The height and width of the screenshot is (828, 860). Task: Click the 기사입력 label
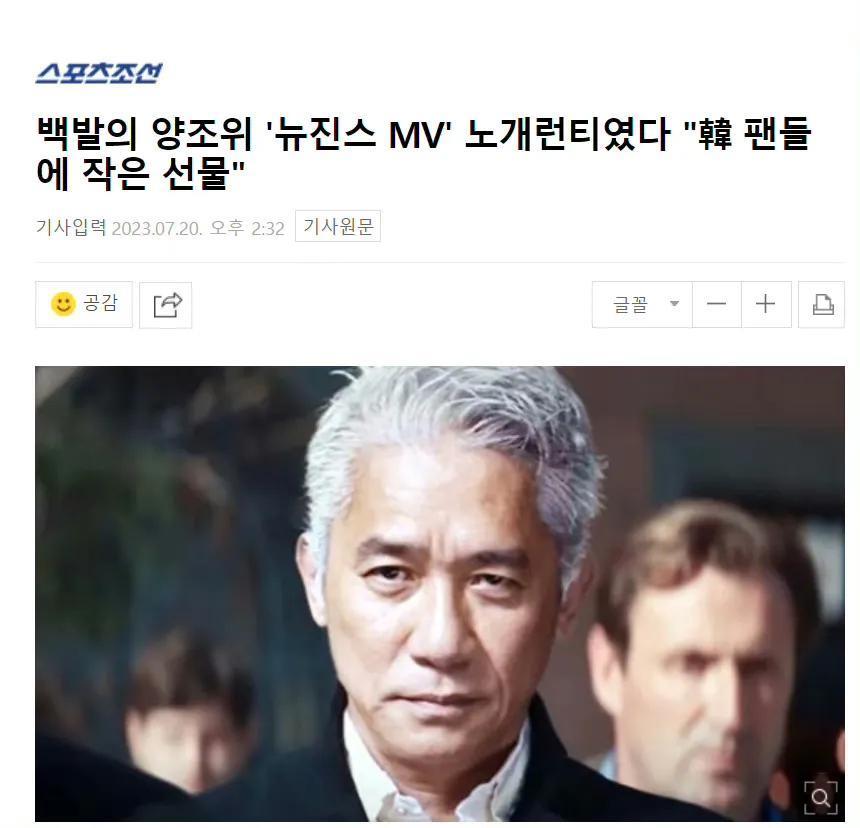(x=71, y=227)
